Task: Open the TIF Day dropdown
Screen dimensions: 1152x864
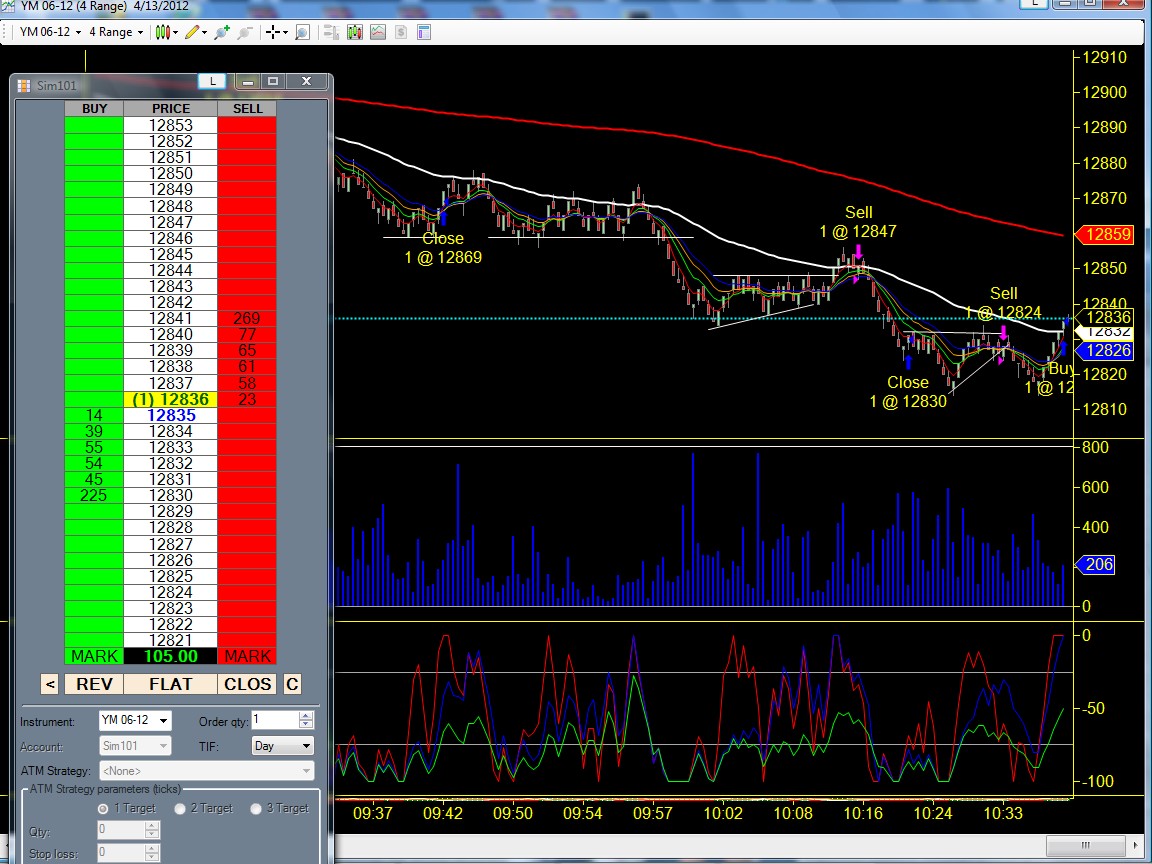Action: (x=283, y=746)
